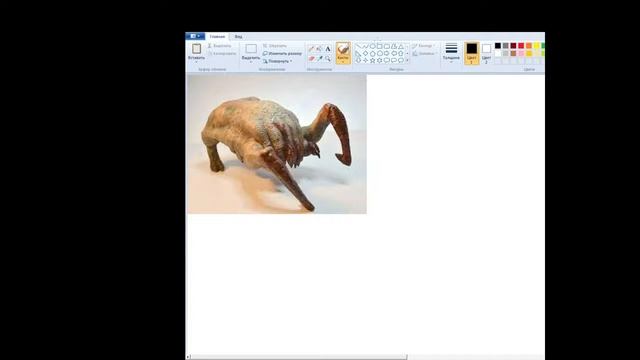Choose the six-point star shape
The width and height of the screenshot is (640, 360).
tap(380, 60)
